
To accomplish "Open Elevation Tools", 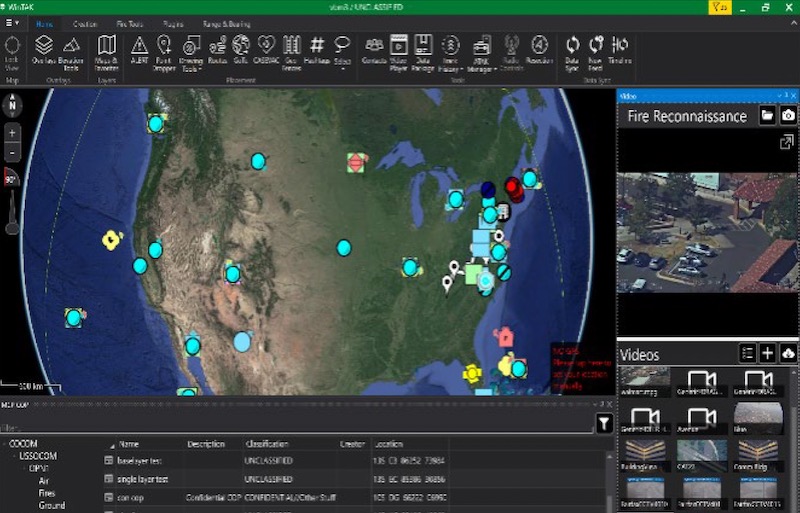I will (71, 53).
